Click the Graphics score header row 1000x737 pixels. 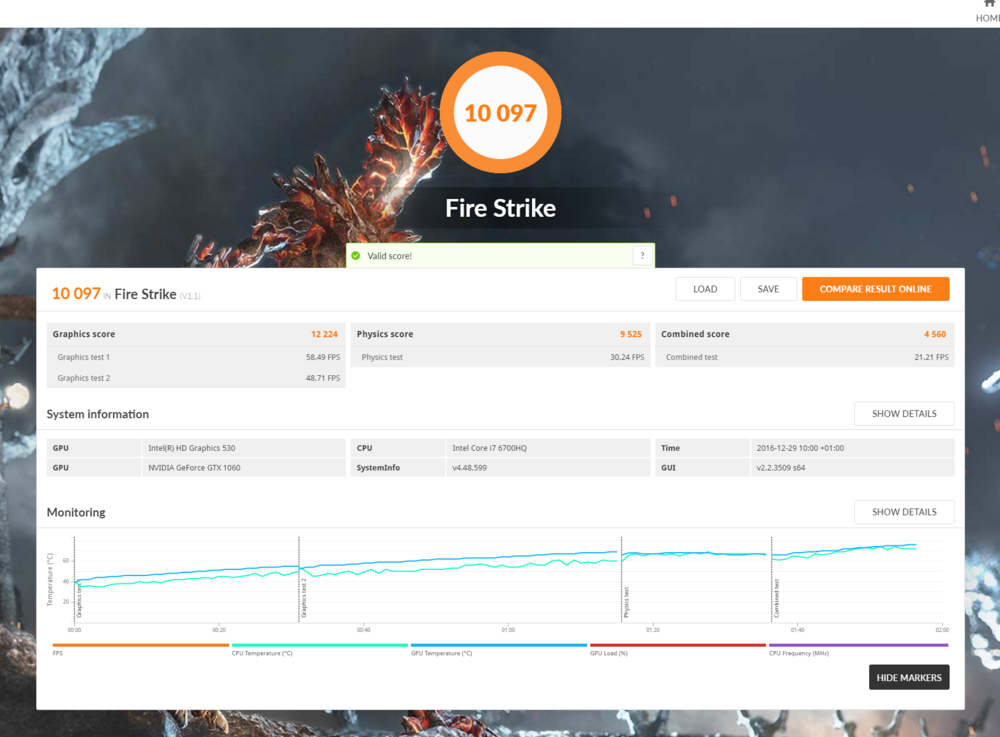pos(196,334)
